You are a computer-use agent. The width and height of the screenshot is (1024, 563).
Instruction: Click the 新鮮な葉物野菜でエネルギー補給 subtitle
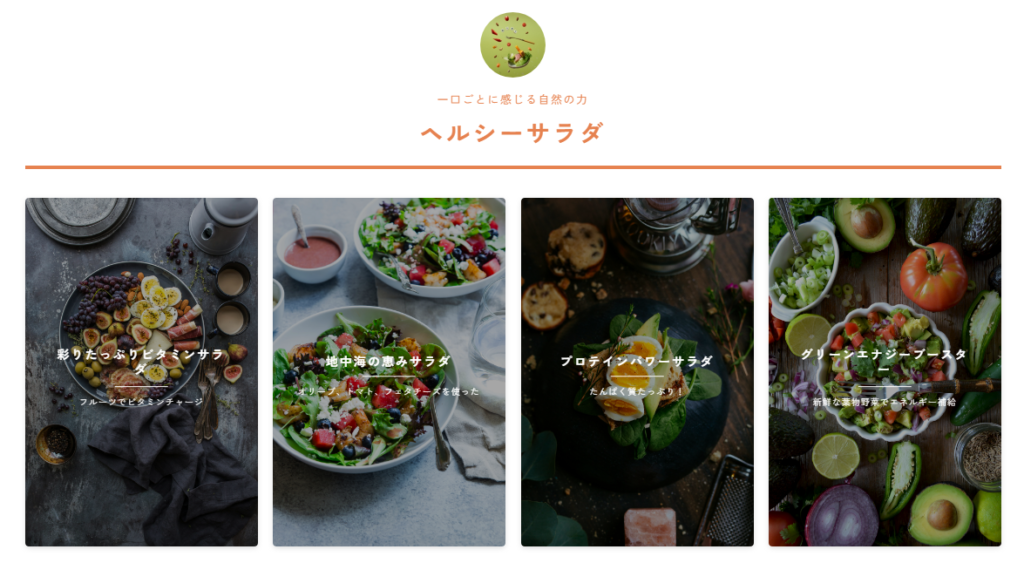coord(884,402)
